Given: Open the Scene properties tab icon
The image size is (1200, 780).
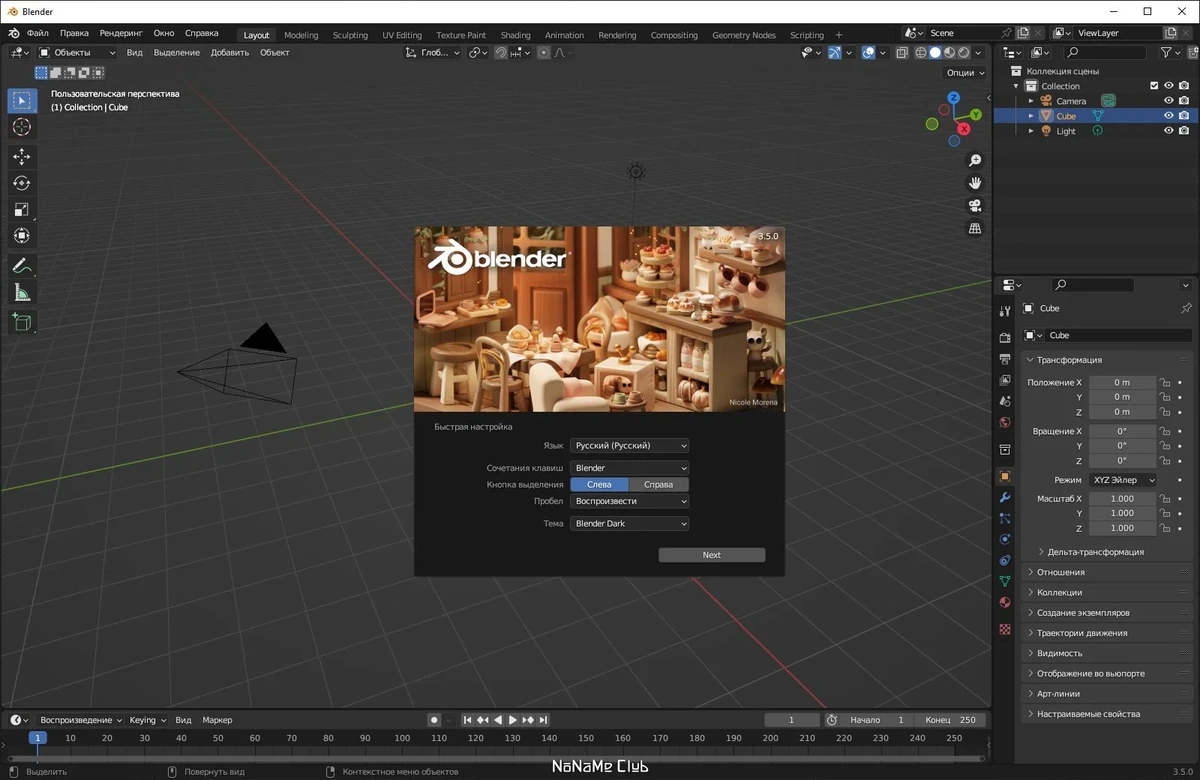Looking at the screenshot, I should click(1005, 401).
